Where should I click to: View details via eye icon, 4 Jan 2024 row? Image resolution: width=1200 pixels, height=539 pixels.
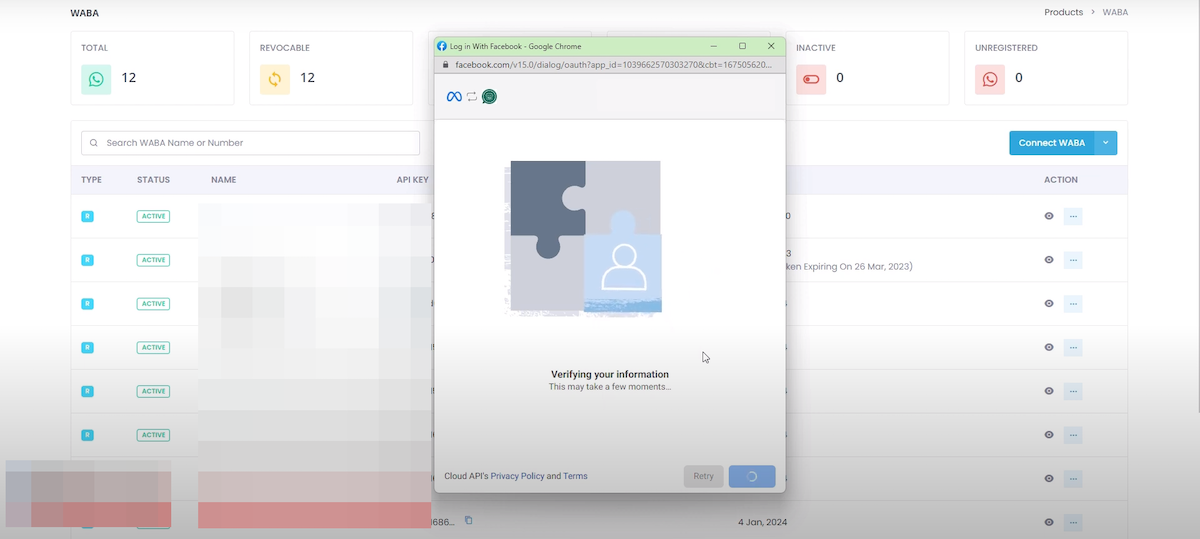pyautogui.click(x=1049, y=522)
